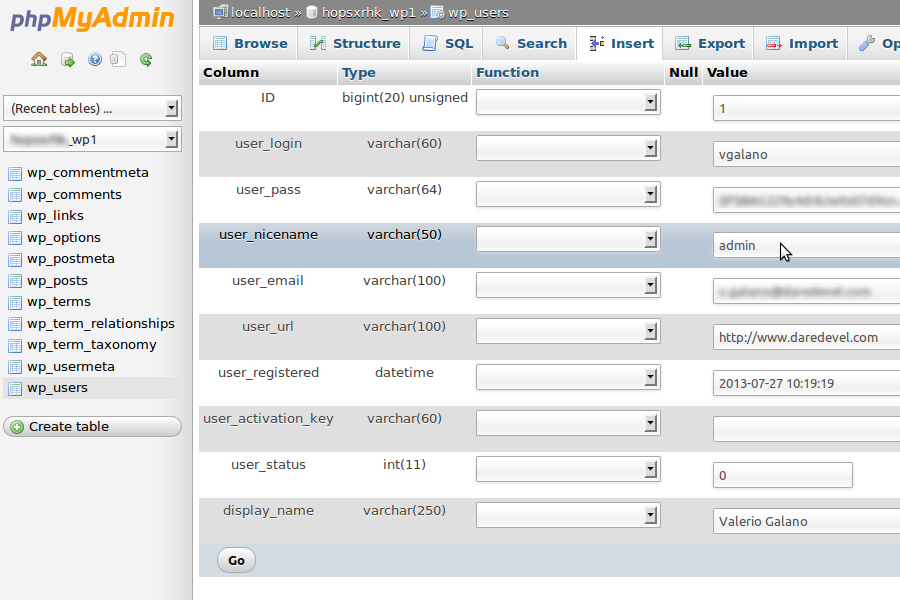Open Function dropdown for user_activation_key row
This screenshot has height=600, width=900.
click(x=568, y=423)
